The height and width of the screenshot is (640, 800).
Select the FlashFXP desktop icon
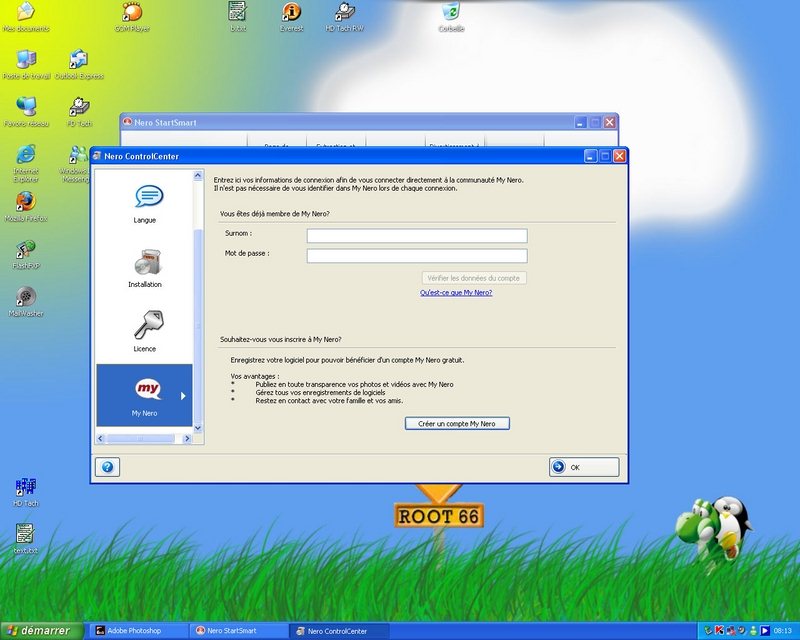(x=26, y=255)
